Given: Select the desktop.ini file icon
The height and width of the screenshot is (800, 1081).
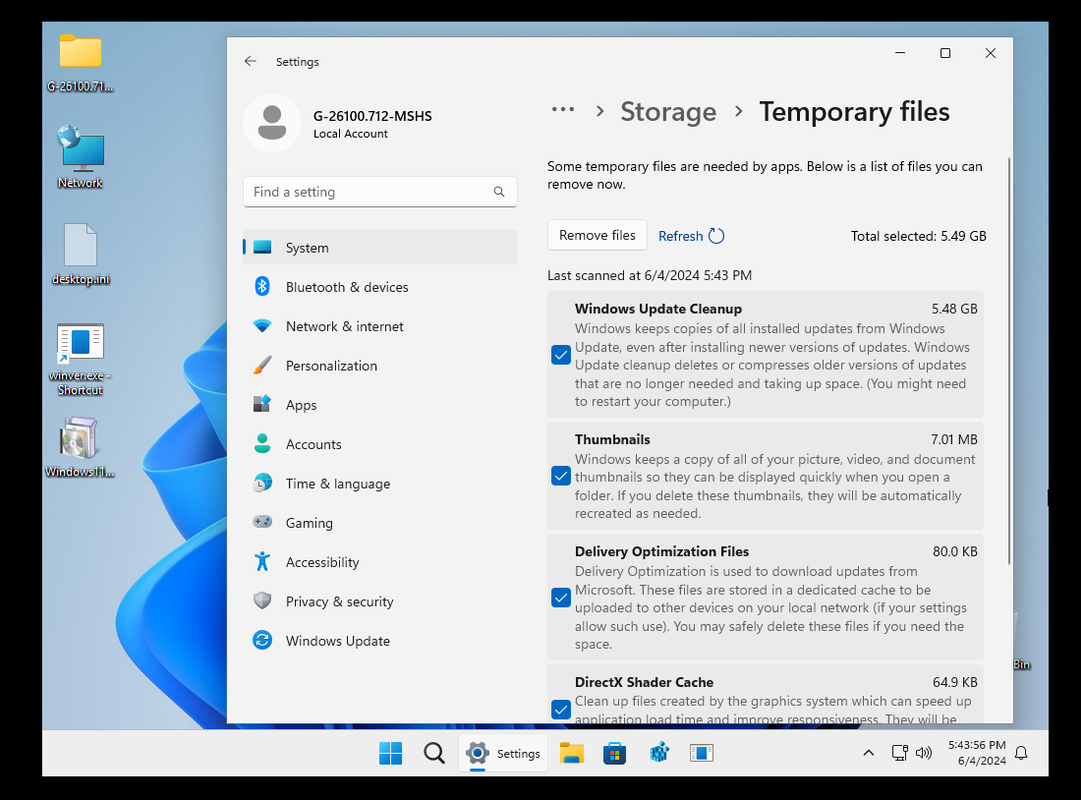Looking at the screenshot, I should click(x=80, y=254).
